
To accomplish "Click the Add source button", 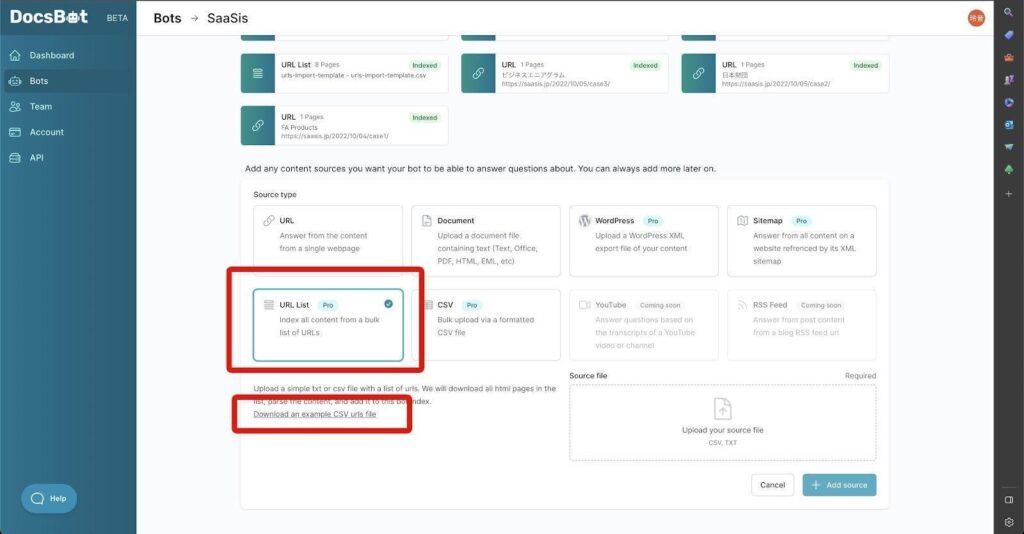I will (x=839, y=485).
